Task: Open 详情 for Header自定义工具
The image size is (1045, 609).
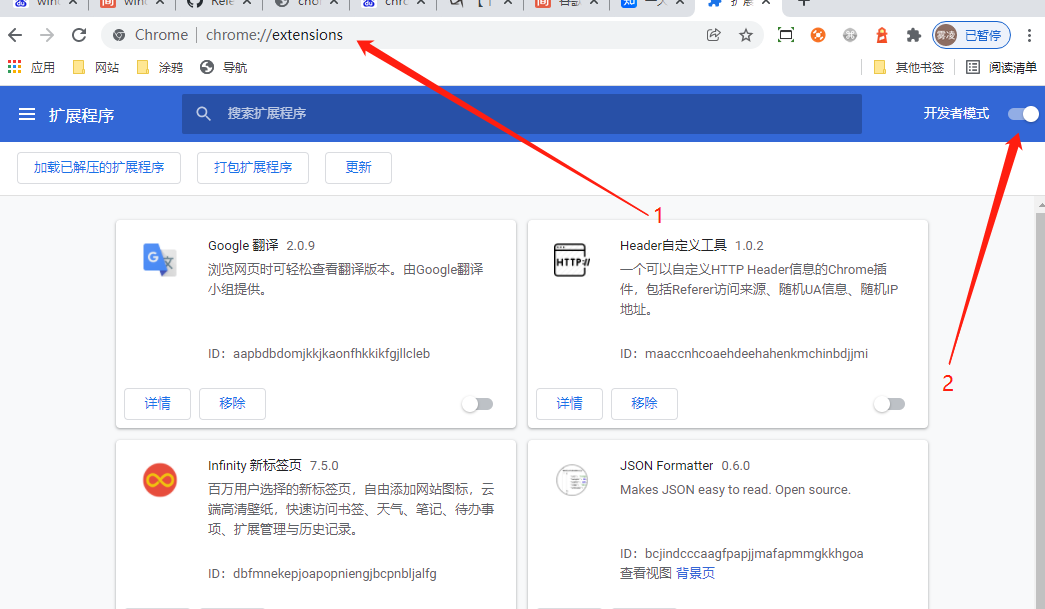Action: 569,403
